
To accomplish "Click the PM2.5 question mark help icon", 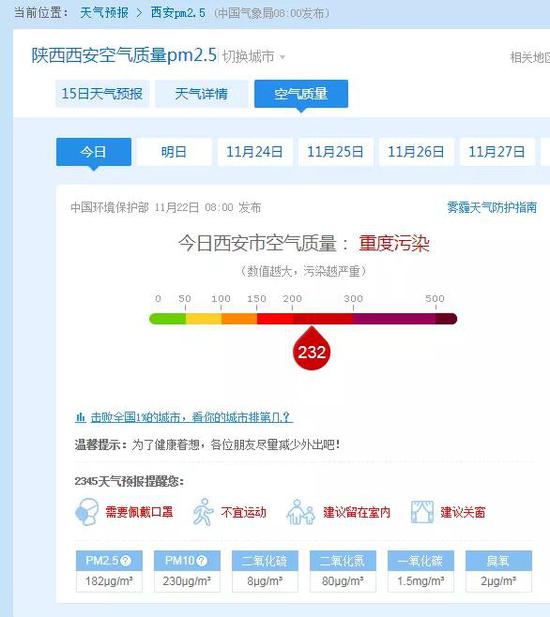I will [126, 560].
